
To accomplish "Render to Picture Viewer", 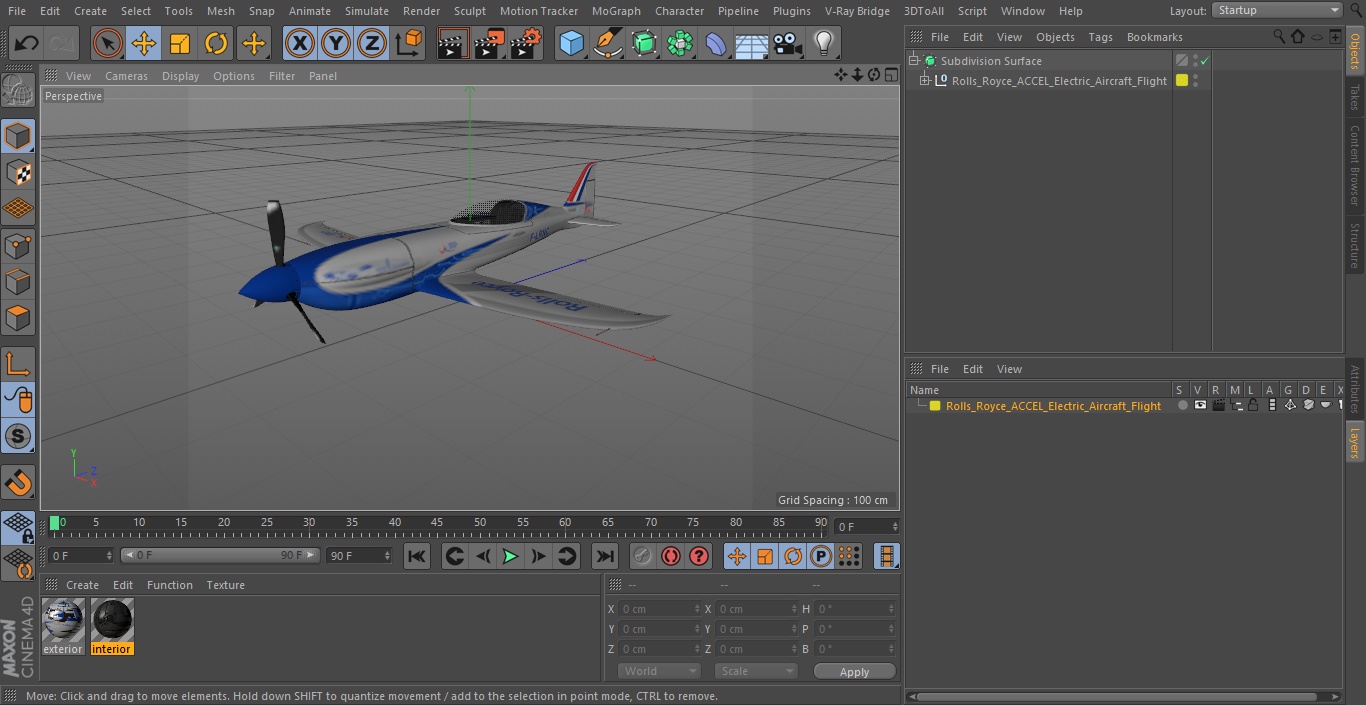I will [489, 43].
